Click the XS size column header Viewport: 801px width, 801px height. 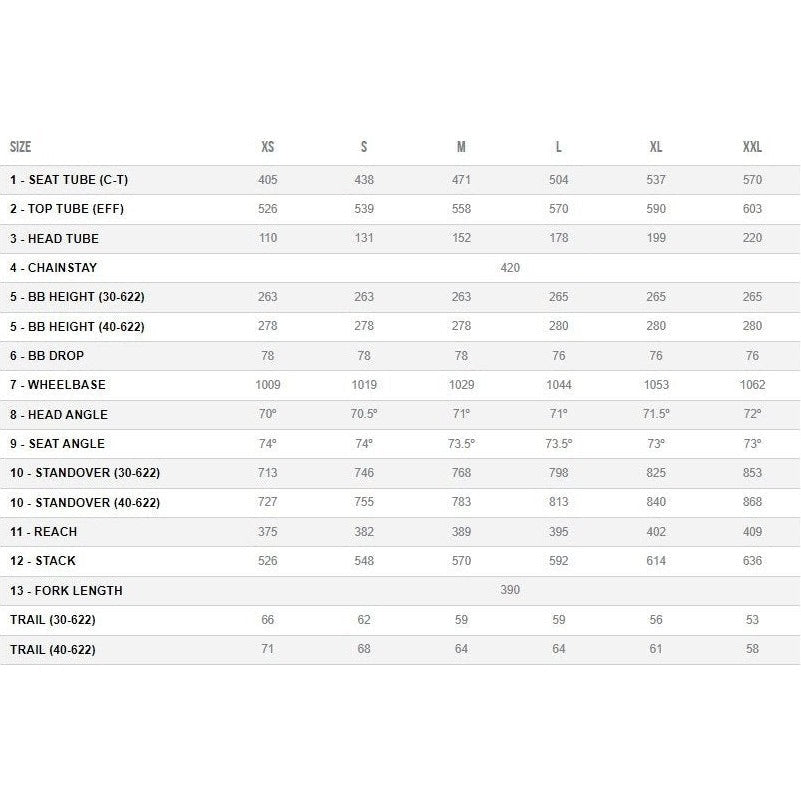point(267,147)
